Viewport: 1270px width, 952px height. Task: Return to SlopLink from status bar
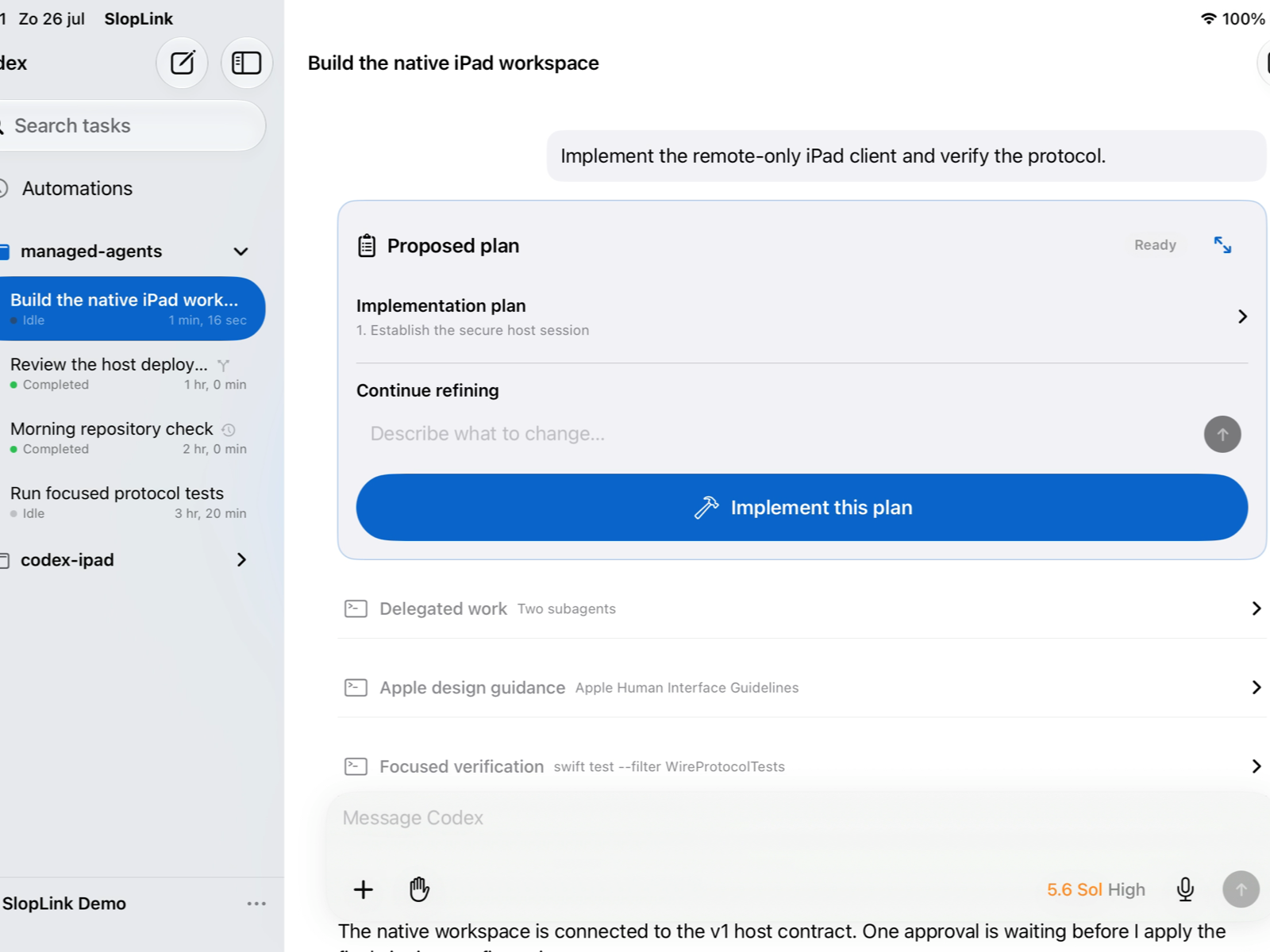point(138,18)
